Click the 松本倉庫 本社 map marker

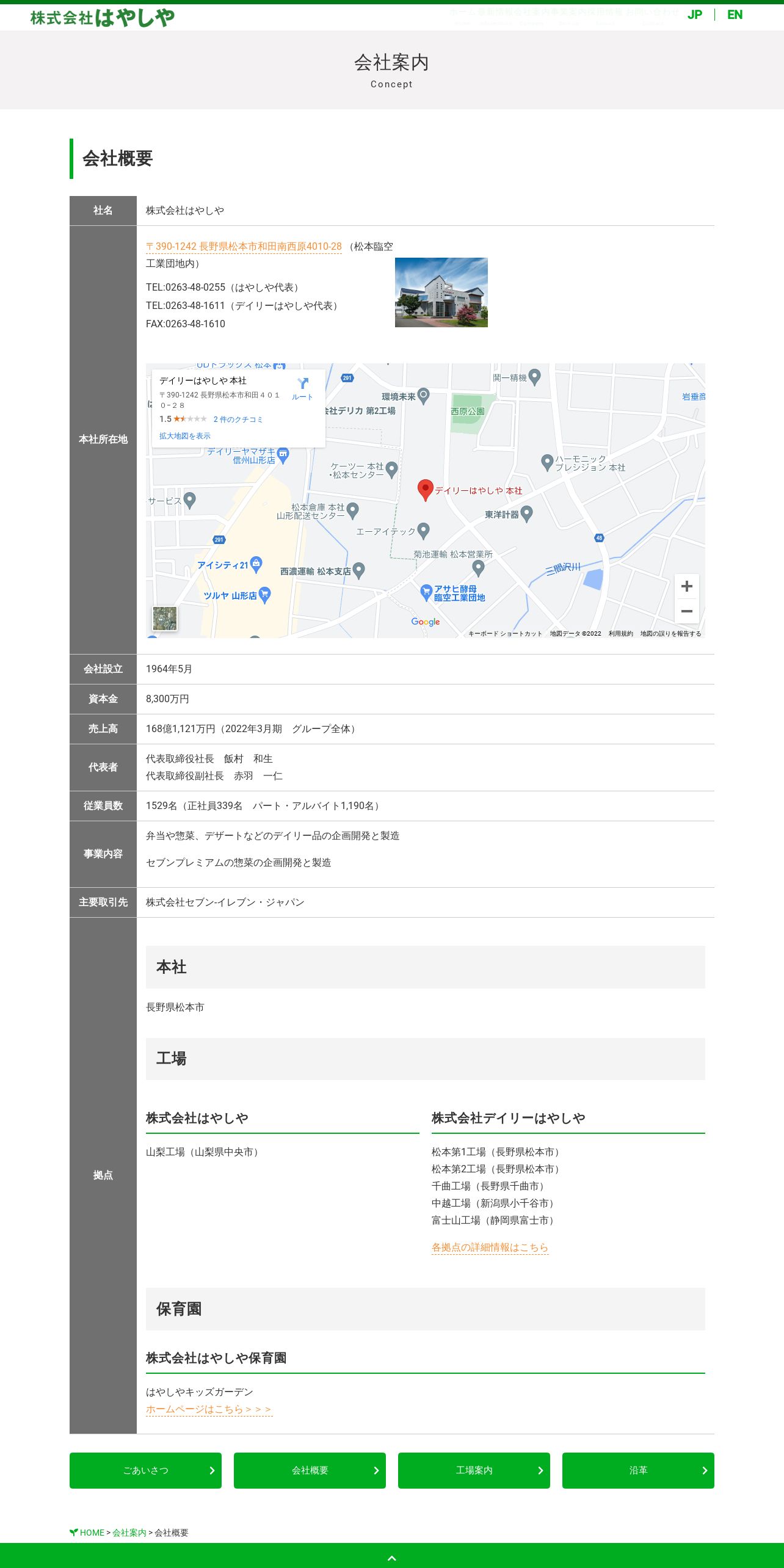coord(352,510)
